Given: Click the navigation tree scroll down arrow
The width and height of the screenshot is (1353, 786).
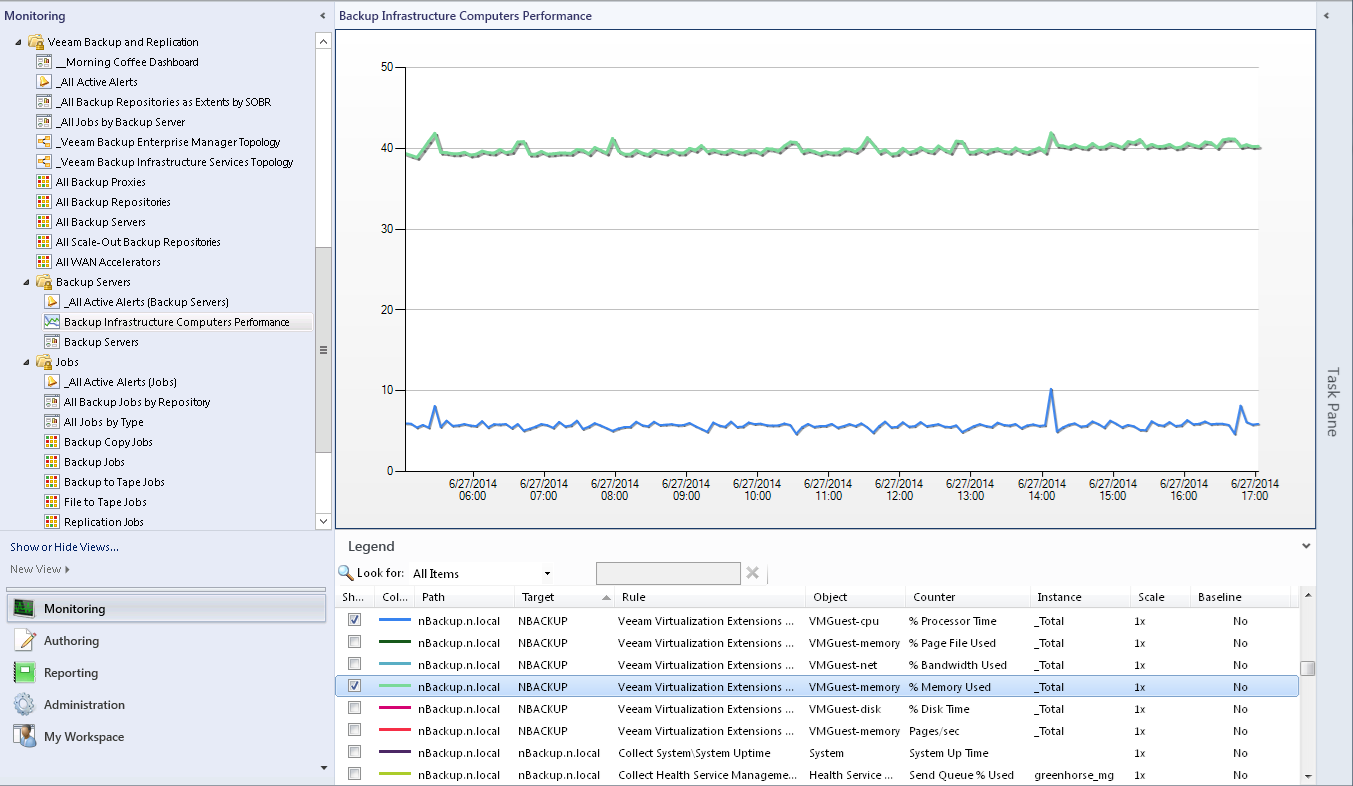Looking at the screenshot, I should (x=322, y=521).
